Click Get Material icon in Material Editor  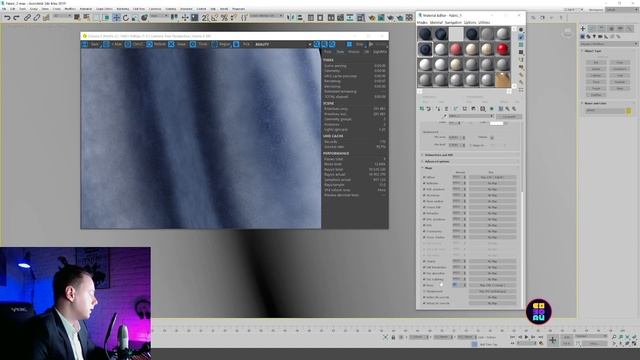[422, 109]
